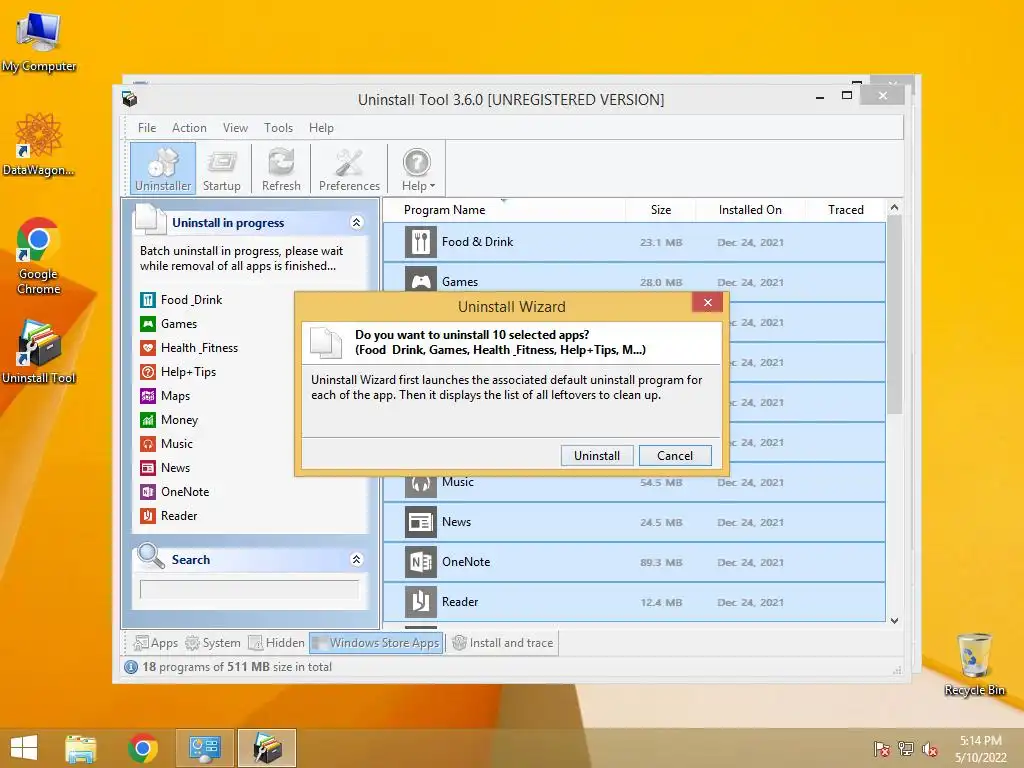The height and width of the screenshot is (768, 1024).
Task: Collapse the Search panel
Action: click(x=357, y=560)
